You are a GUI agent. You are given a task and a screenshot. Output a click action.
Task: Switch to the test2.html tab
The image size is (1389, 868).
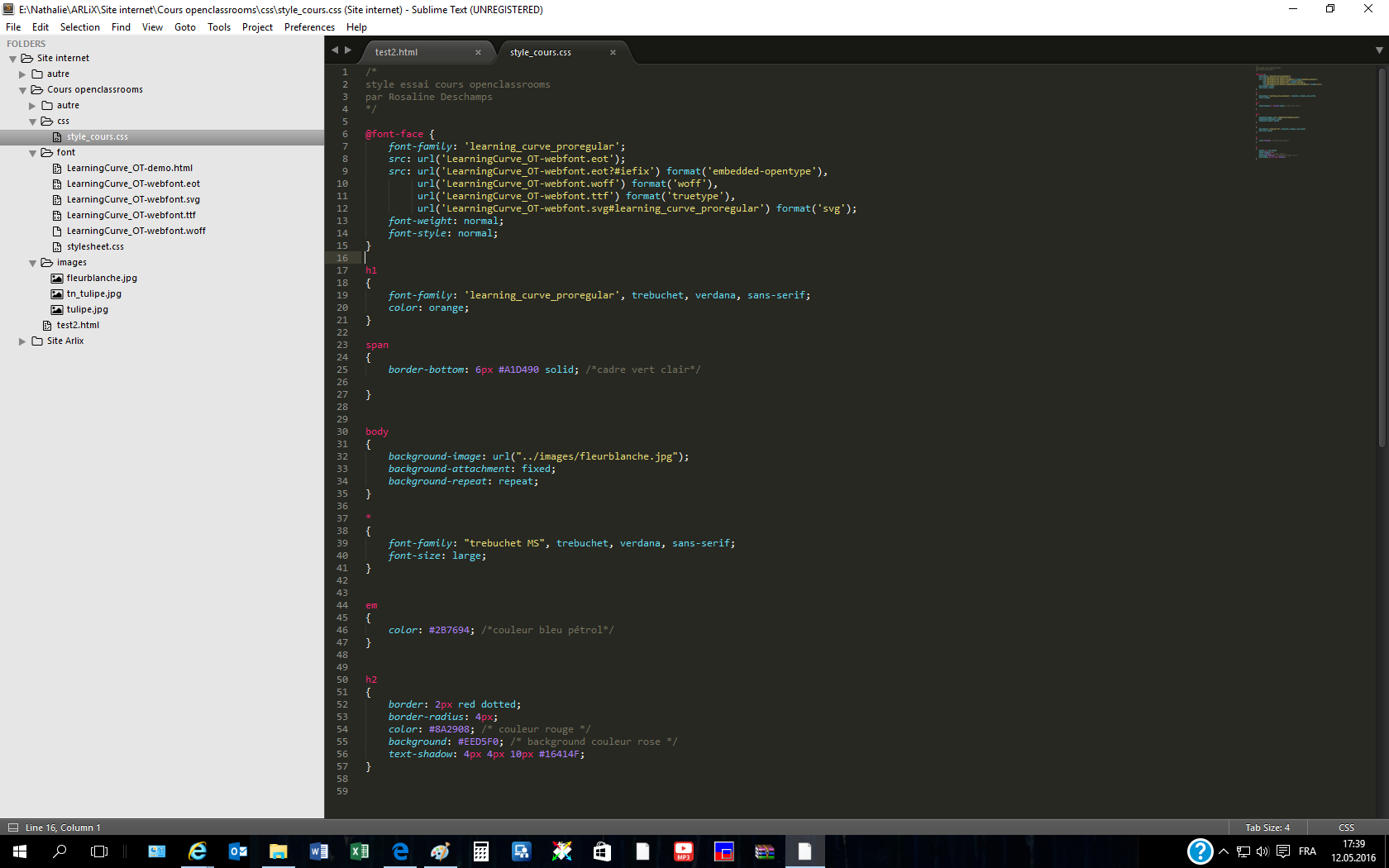coord(397,52)
